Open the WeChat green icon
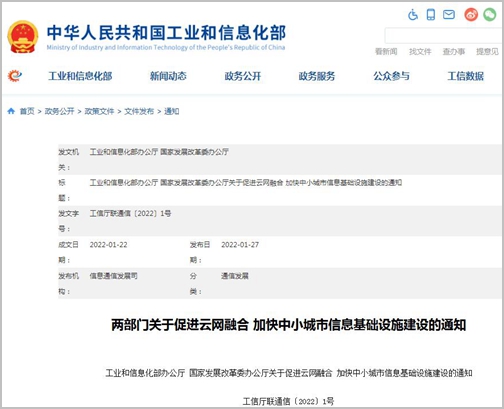This screenshot has height=409, width=504. point(490,15)
